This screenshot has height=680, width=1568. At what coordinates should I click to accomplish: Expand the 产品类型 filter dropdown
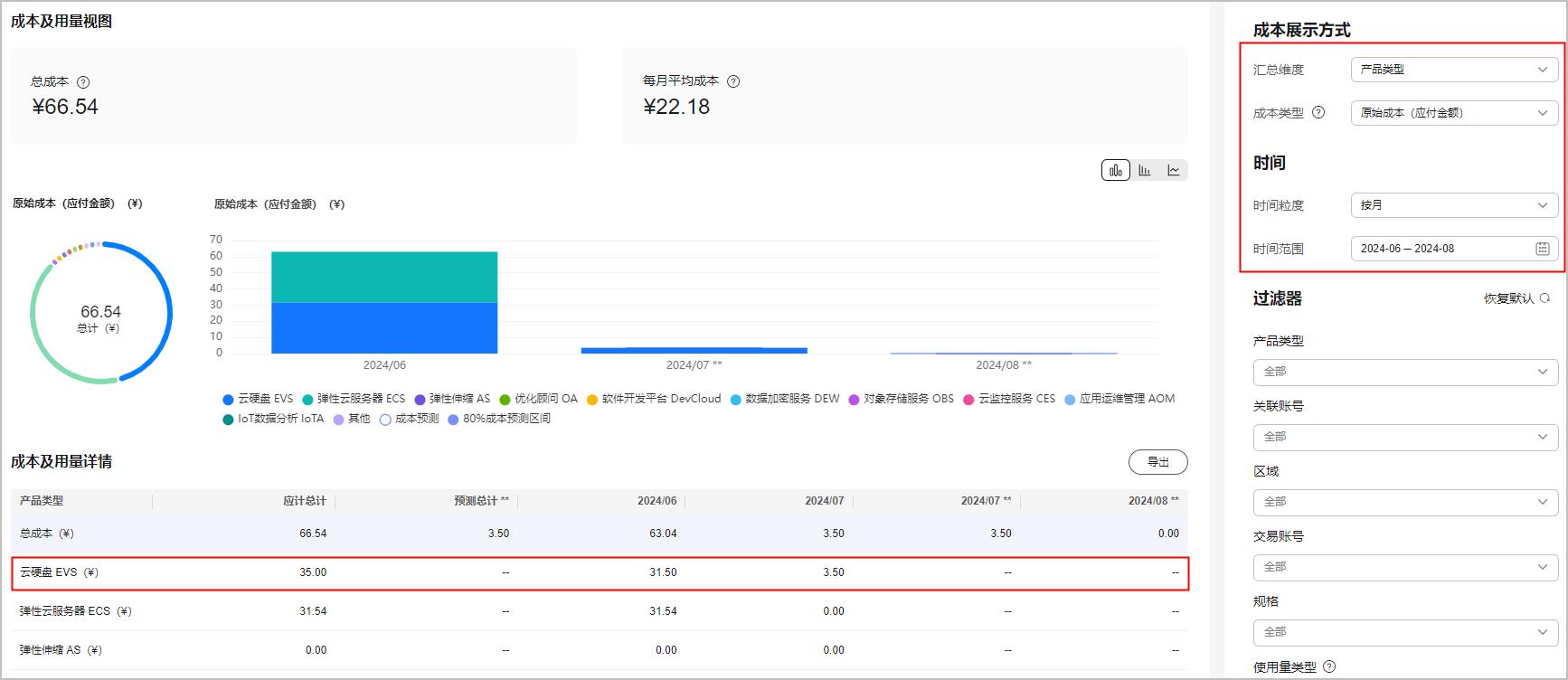click(1405, 372)
